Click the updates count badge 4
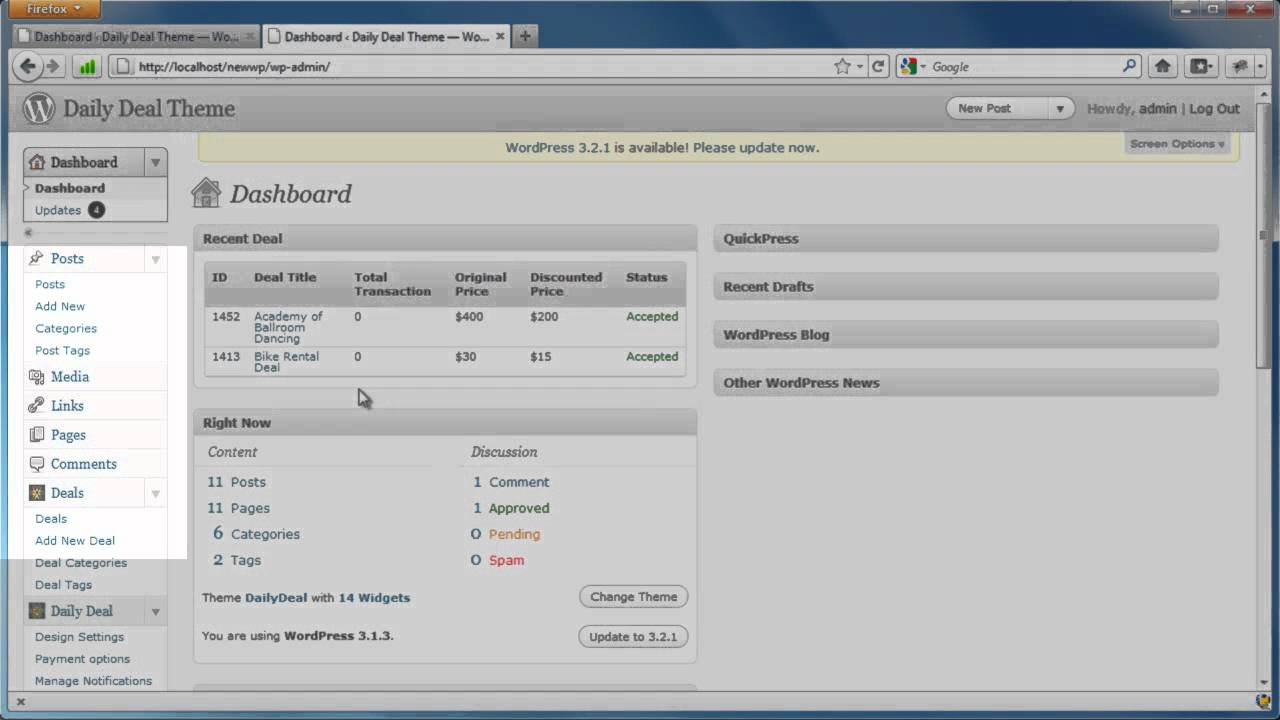 point(96,210)
